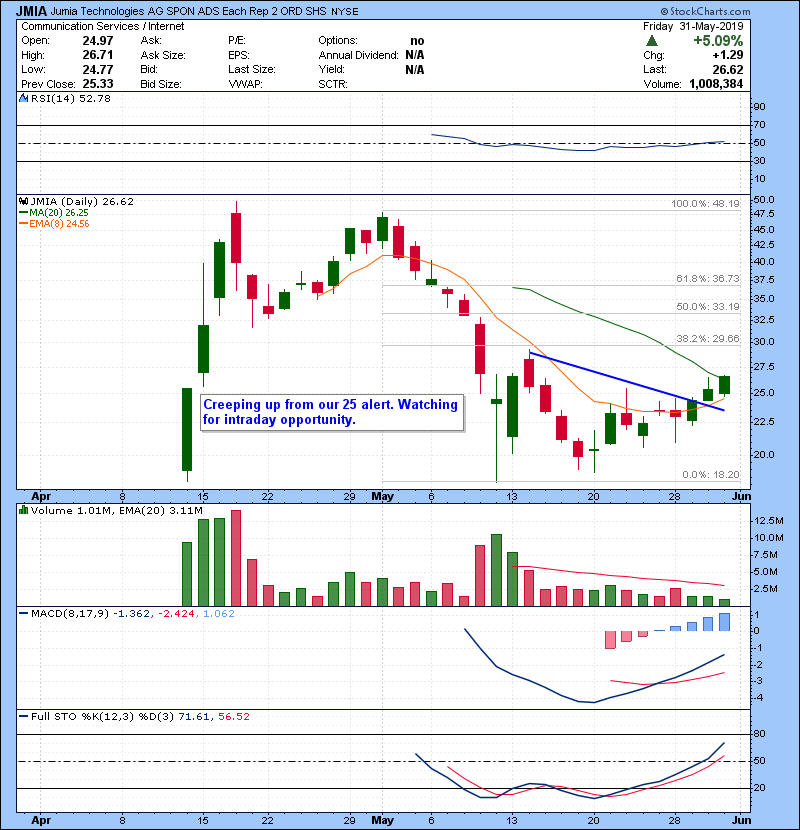Click the 'Jun' label on price chart axis
Viewport: 800px width, 830px height.
coord(741,497)
